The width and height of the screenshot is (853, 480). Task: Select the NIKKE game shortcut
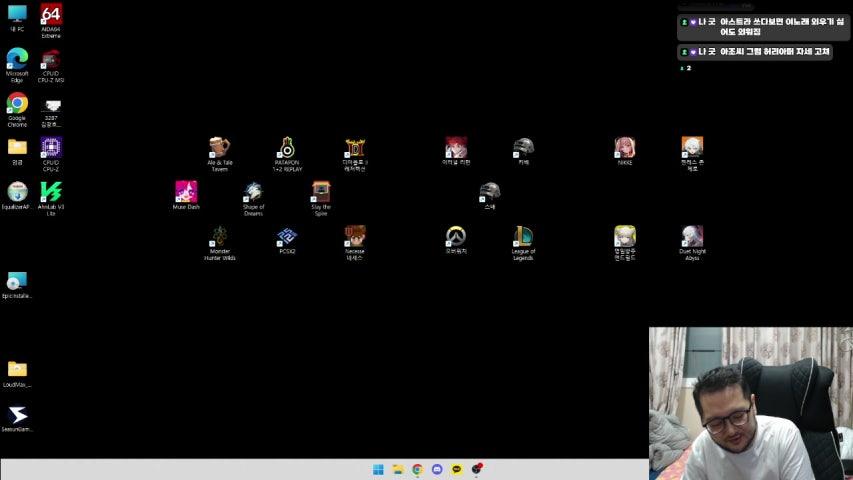coord(625,148)
